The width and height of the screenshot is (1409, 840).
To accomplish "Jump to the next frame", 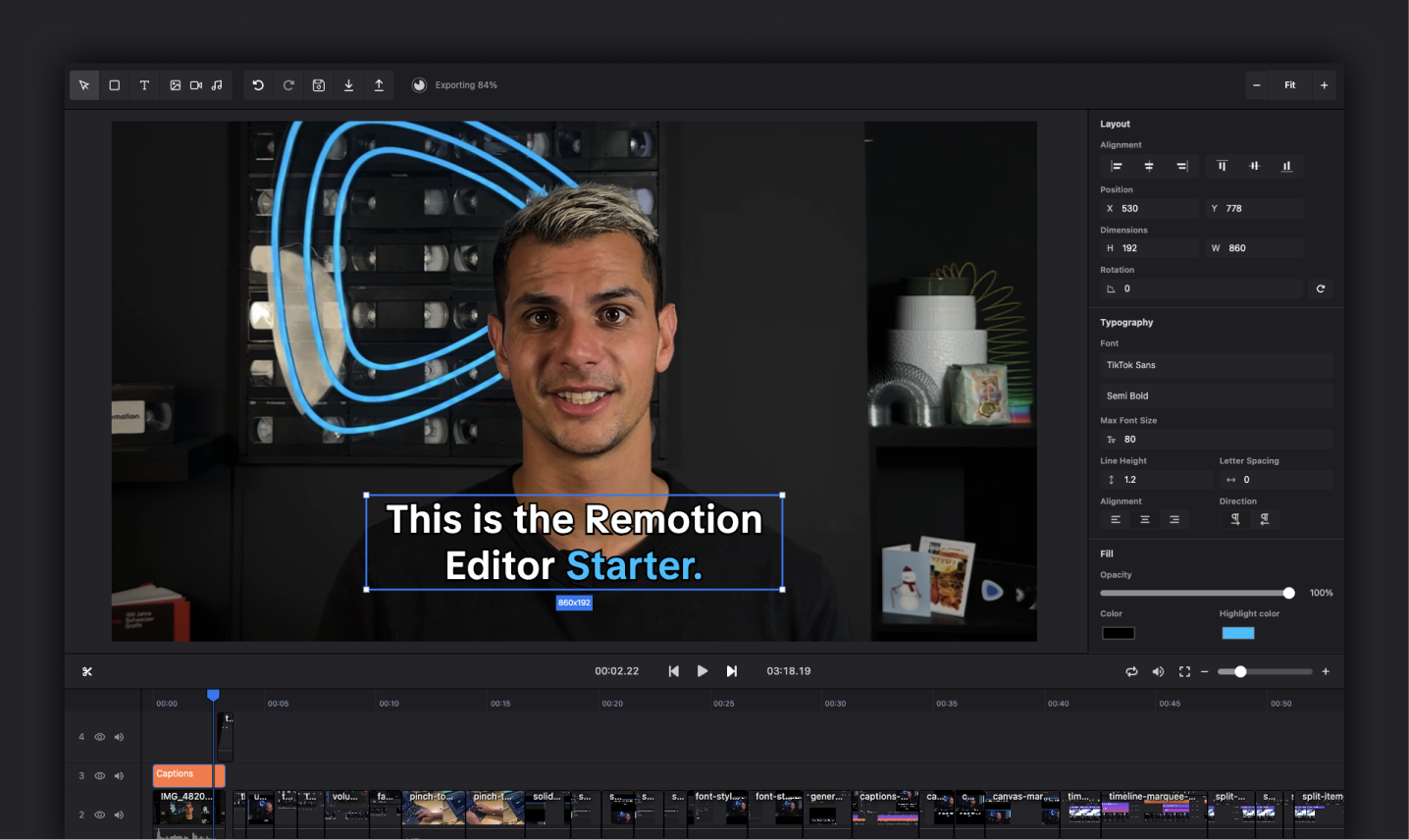I will [732, 671].
